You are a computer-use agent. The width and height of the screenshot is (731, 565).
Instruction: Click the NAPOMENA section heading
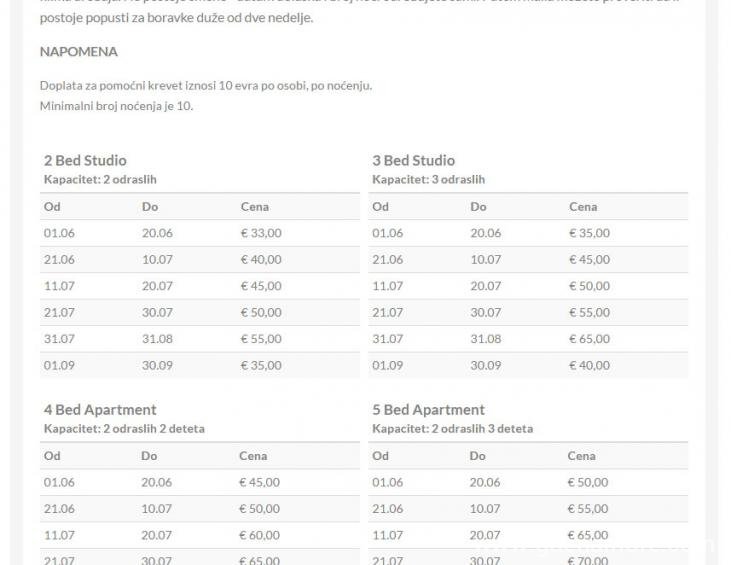[x=78, y=51]
